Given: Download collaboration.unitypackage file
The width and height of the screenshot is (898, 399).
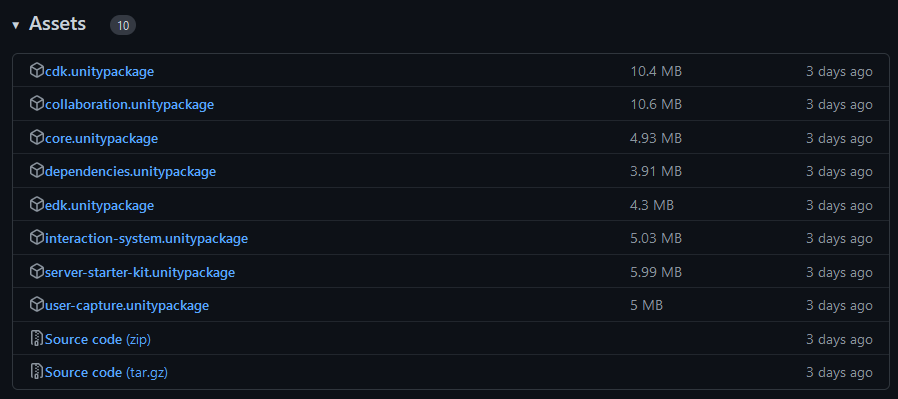Looking at the screenshot, I should 129,105.
